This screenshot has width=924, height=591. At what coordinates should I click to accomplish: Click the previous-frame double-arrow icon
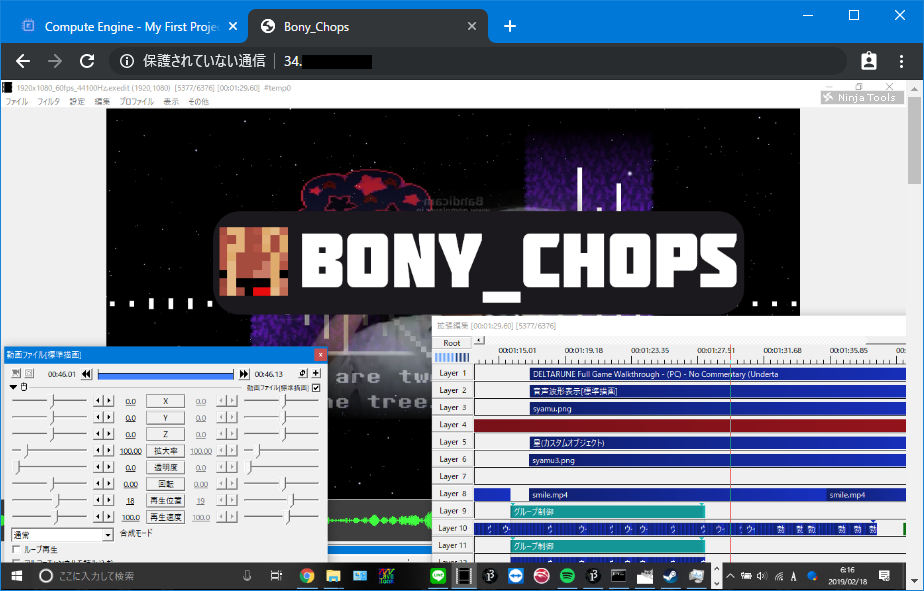click(87, 375)
